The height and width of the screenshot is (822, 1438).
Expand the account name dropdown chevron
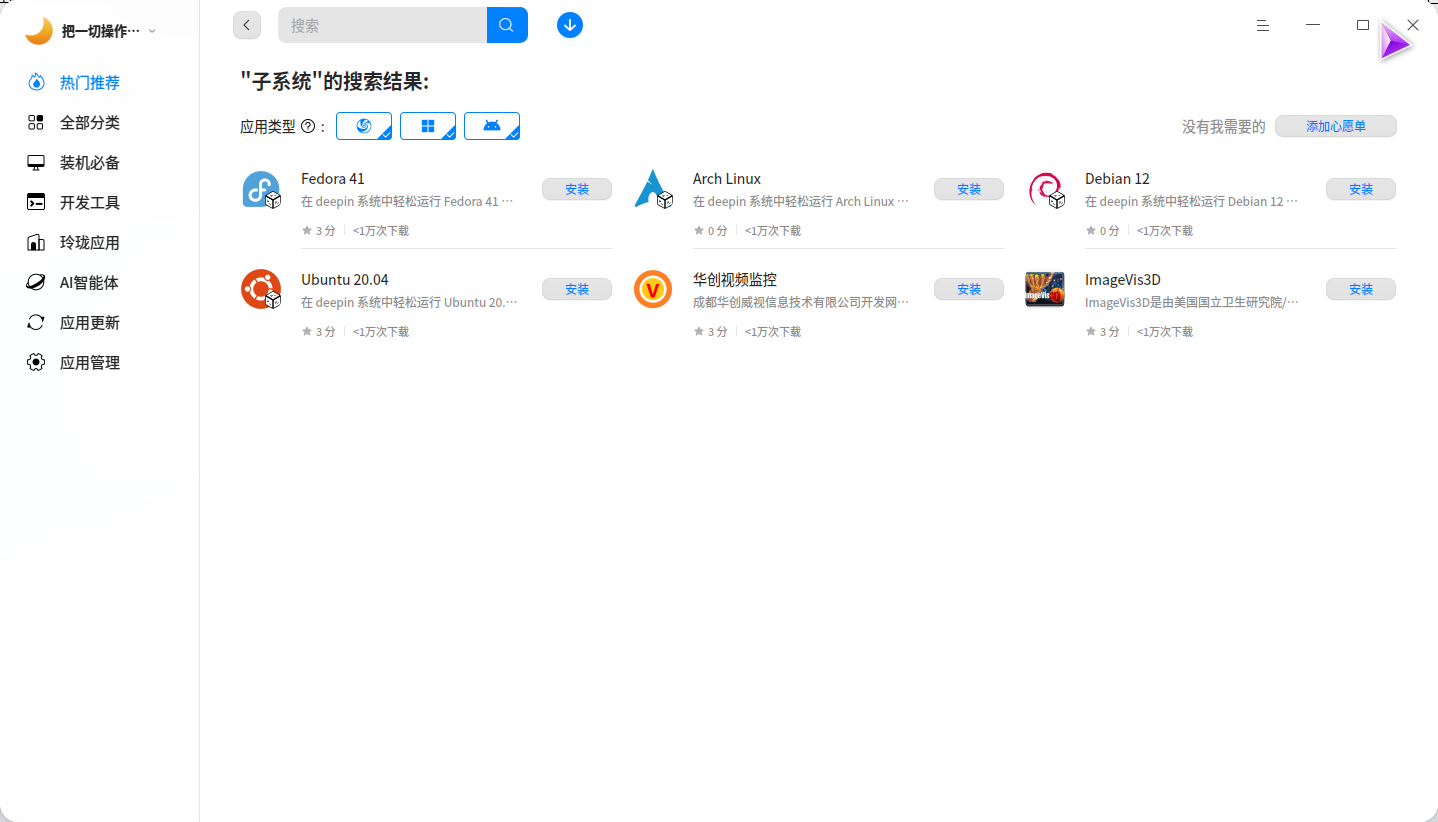pyautogui.click(x=152, y=31)
